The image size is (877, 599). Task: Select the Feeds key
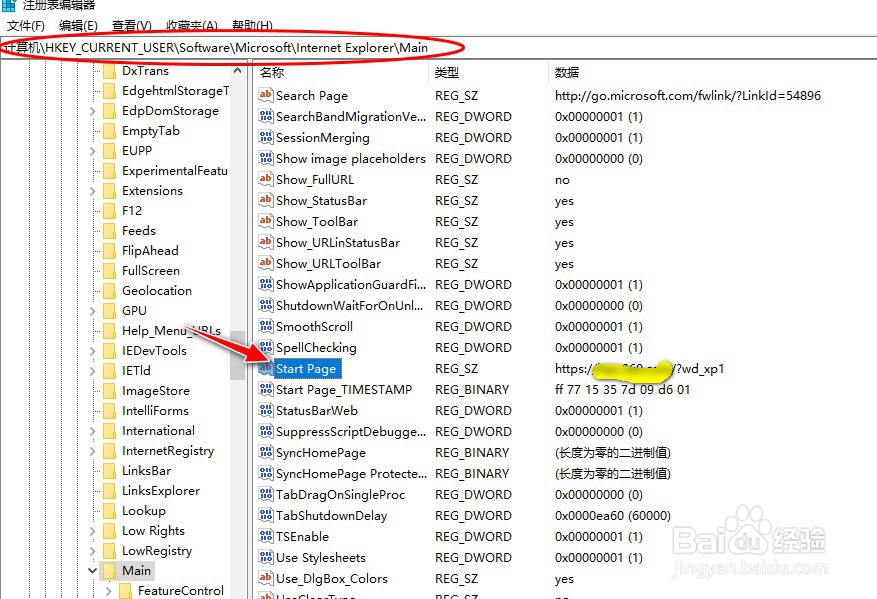coord(139,230)
